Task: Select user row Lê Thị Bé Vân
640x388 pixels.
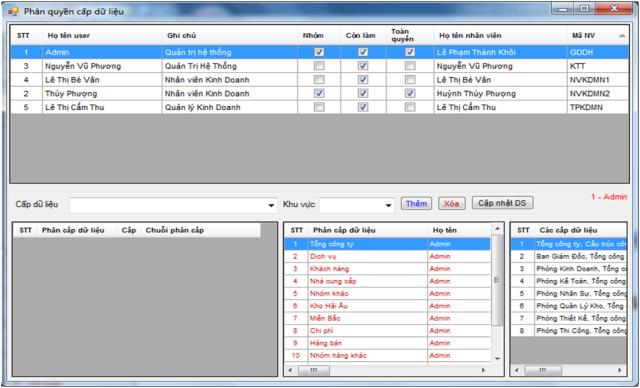Action: coord(319,80)
